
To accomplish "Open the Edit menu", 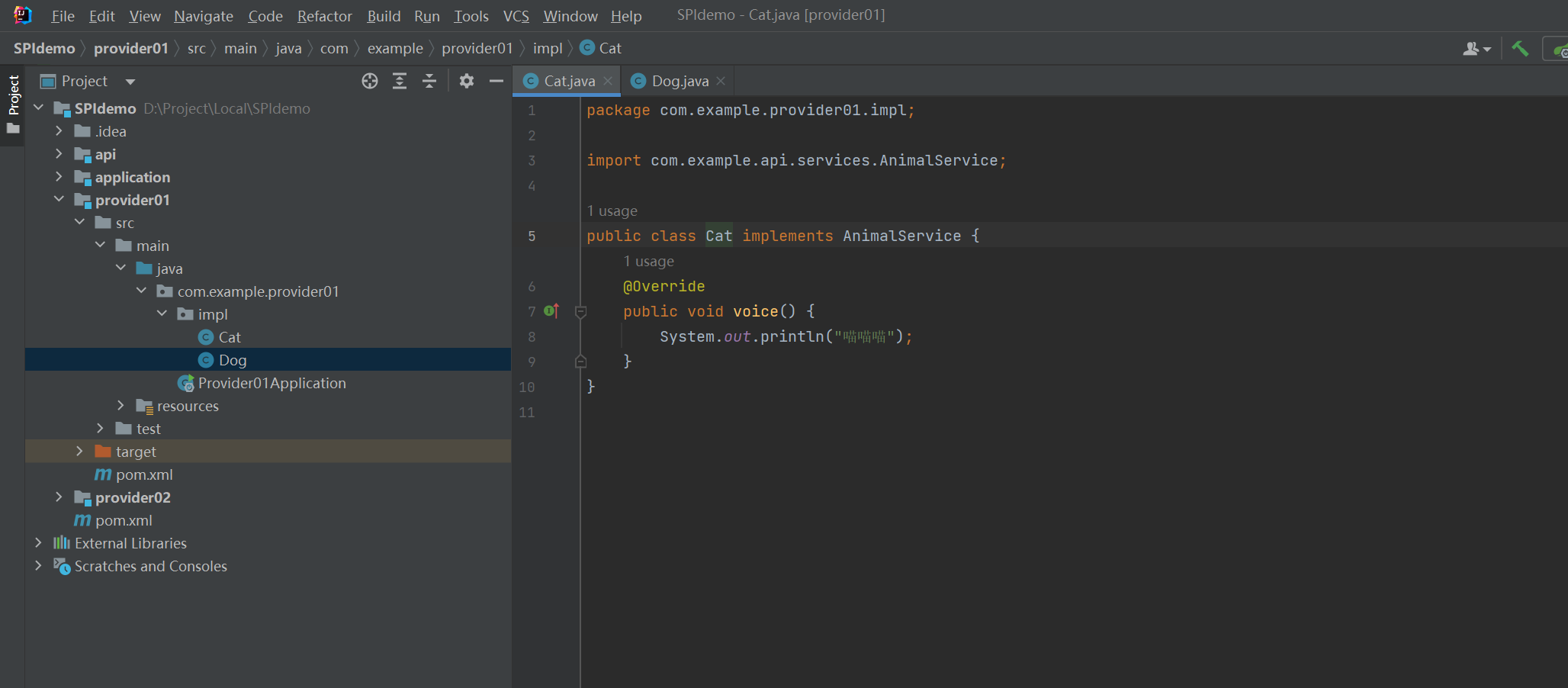I will click(101, 16).
